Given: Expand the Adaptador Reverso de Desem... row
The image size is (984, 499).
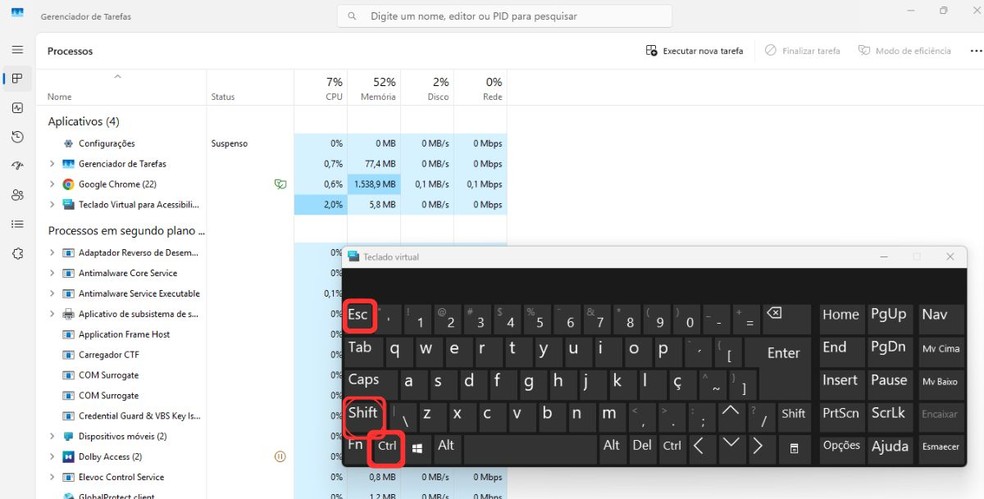Looking at the screenshot, I should click(52, 253).
